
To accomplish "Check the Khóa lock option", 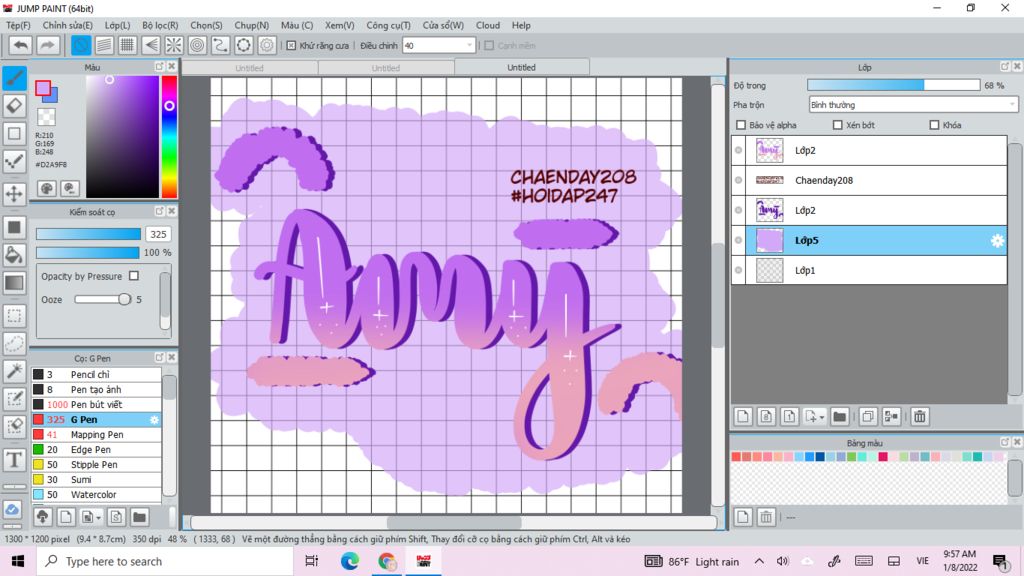I will click(934, 125).
